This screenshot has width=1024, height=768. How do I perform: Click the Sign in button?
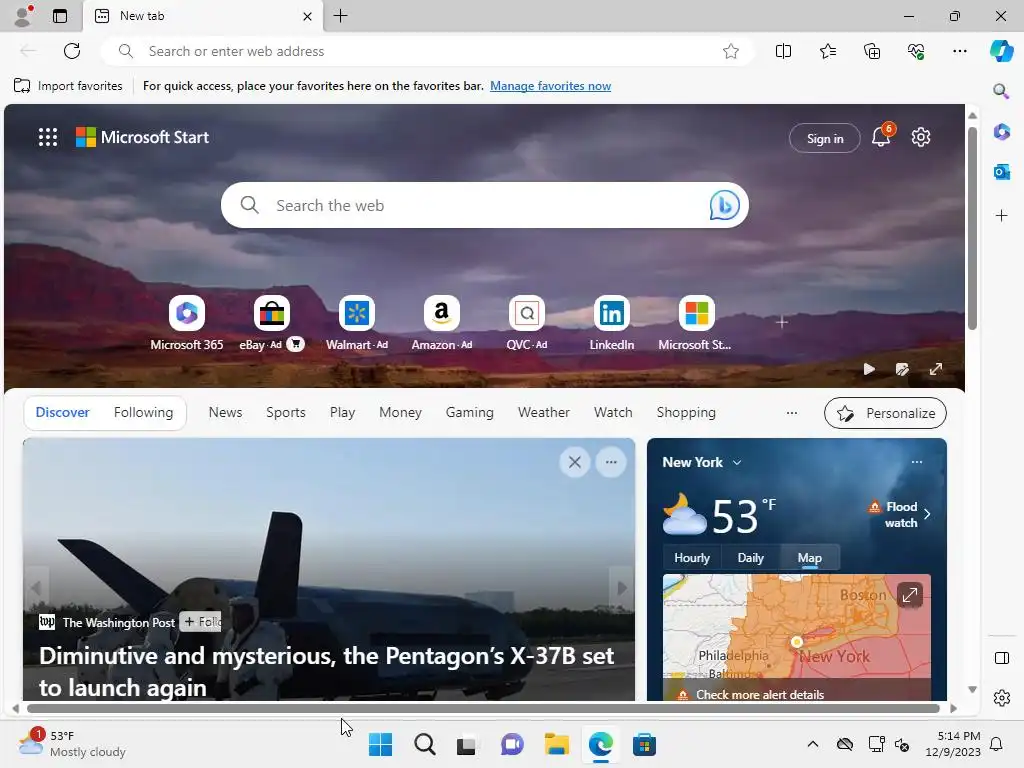(825, 138)
